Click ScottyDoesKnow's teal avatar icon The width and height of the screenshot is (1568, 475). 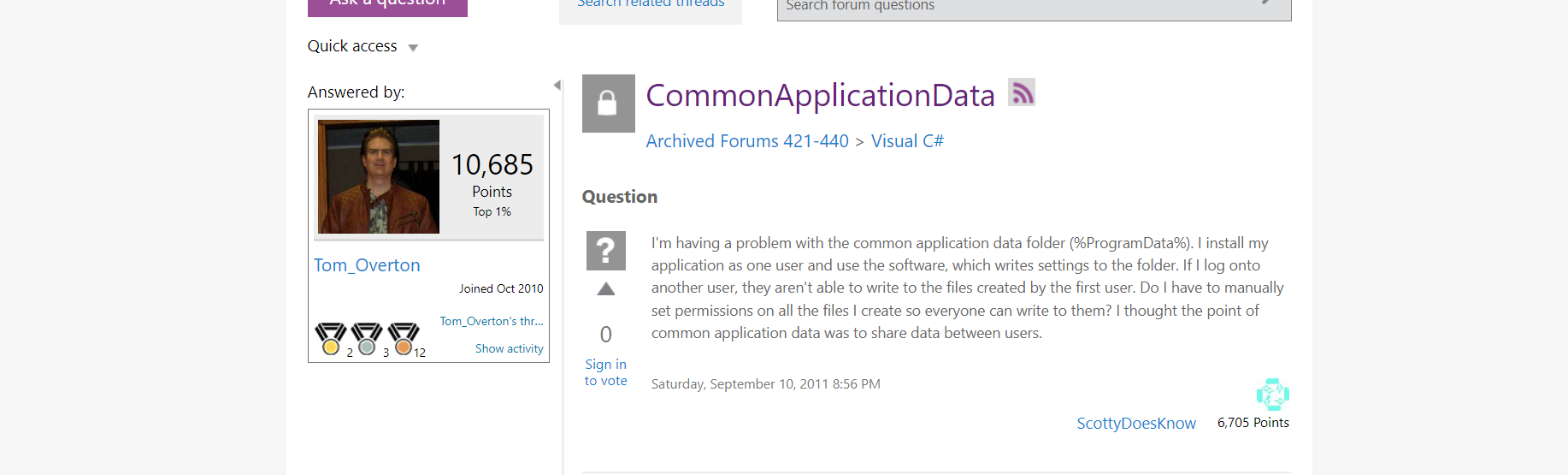tap(1272, 395)
